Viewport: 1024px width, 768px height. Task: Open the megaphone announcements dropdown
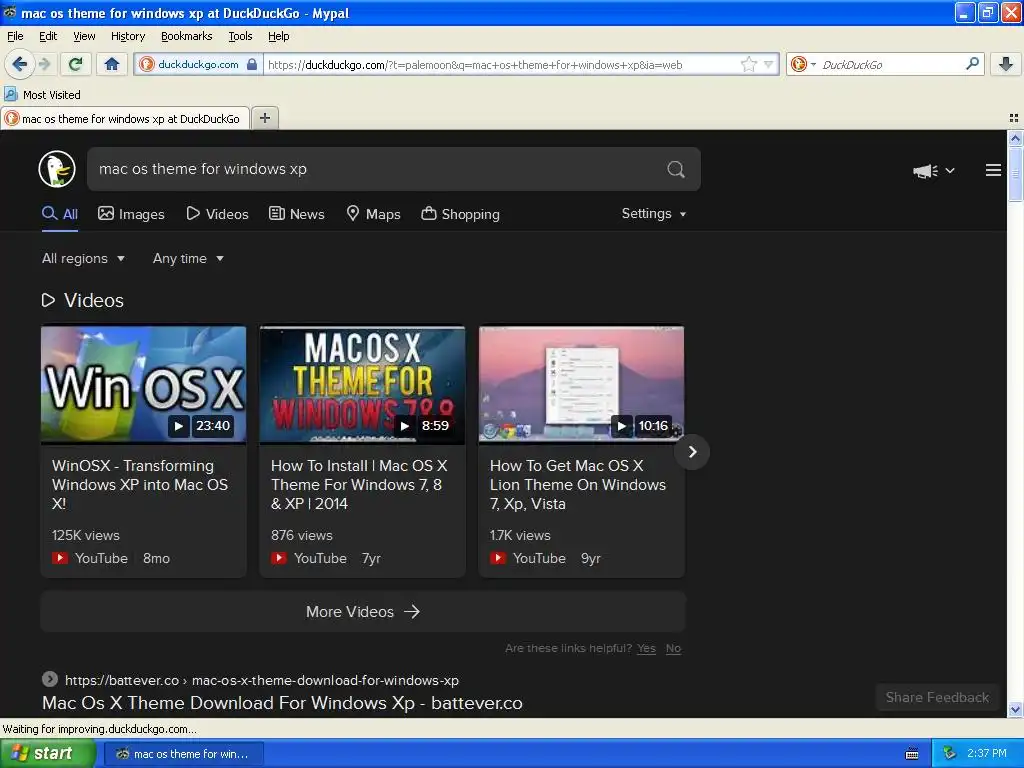[x=933, y=170]
